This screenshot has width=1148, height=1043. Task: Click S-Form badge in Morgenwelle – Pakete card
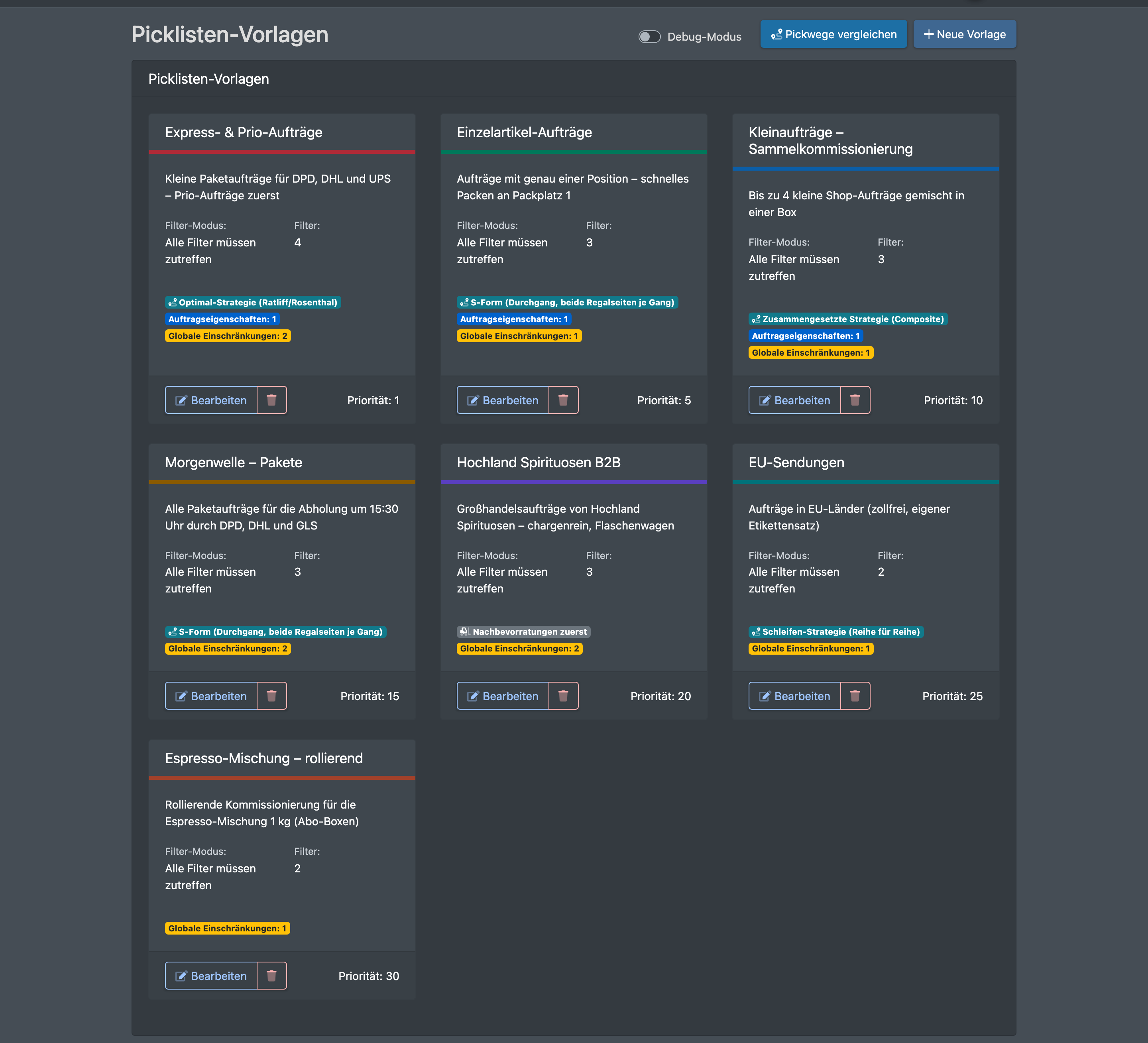(275, 632)
